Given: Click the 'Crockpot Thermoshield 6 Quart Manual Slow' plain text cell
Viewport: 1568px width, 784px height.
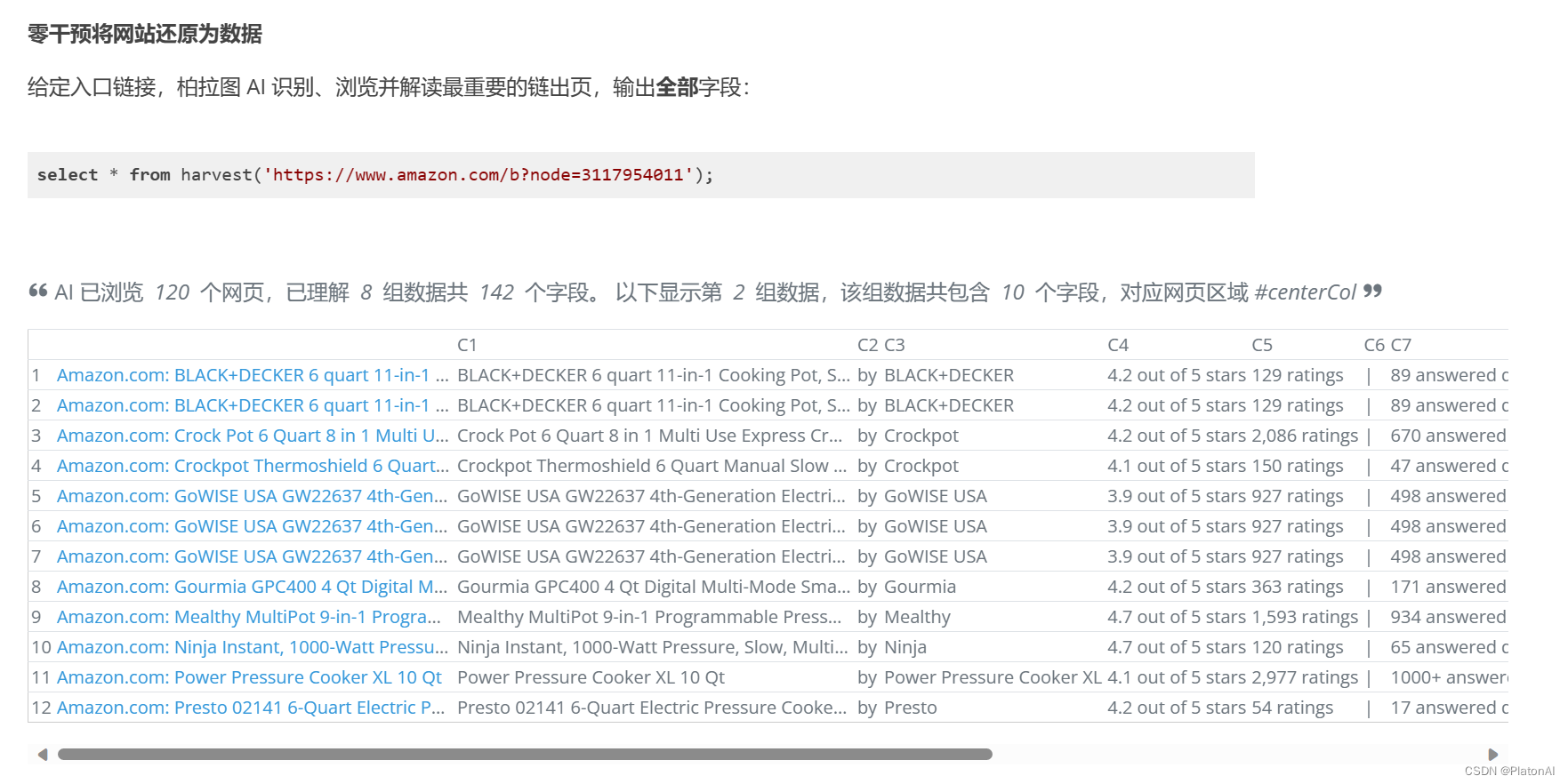Looking at the screenshot, I should point(652,466).
